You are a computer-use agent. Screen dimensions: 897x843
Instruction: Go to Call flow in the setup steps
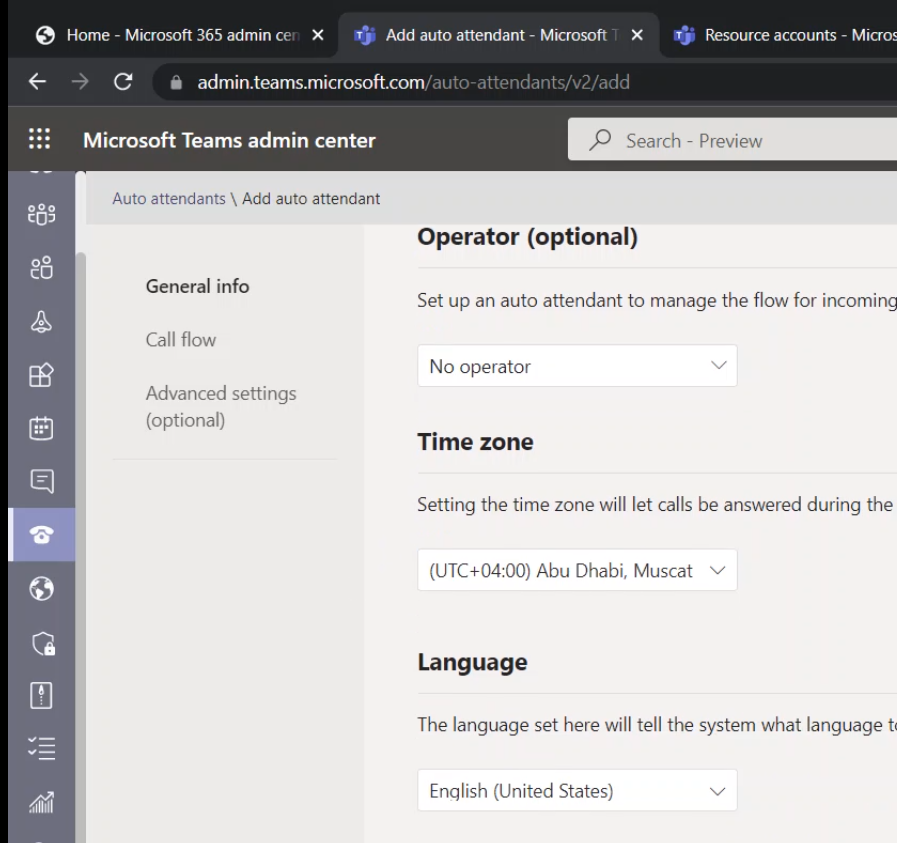(x=180, y=339)
